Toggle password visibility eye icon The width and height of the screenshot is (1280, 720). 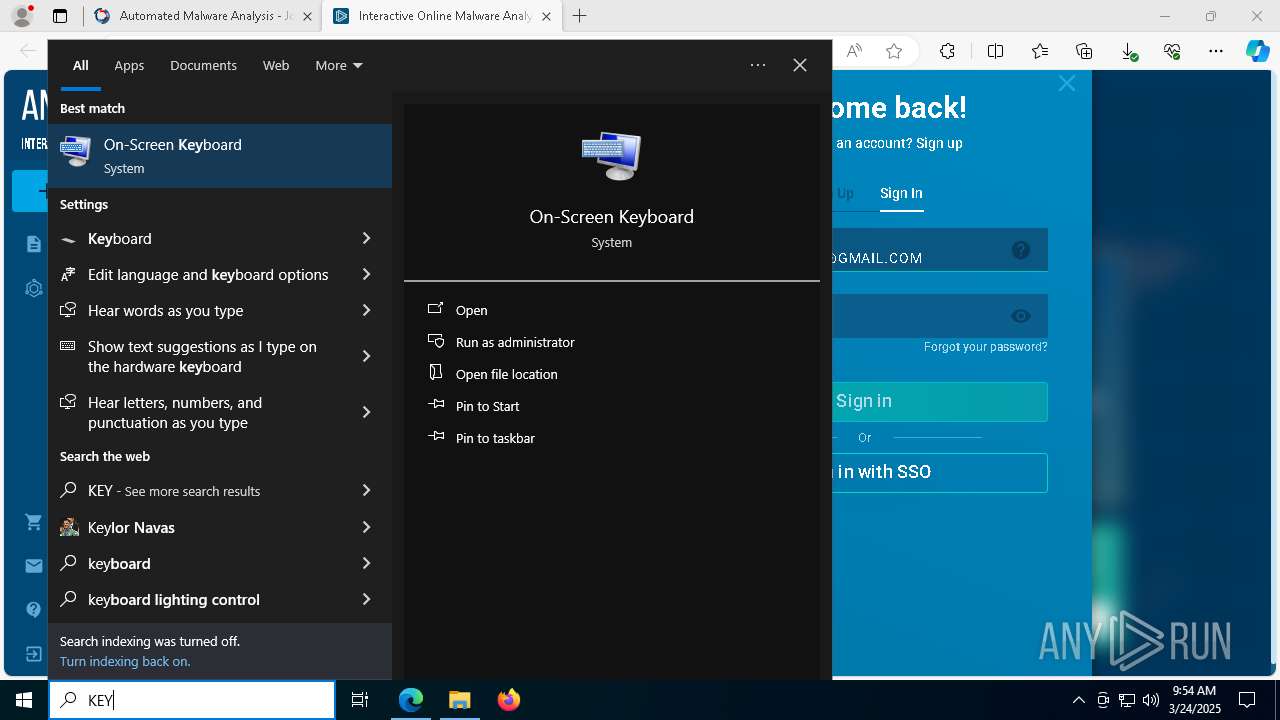[x=1021, y=316]
